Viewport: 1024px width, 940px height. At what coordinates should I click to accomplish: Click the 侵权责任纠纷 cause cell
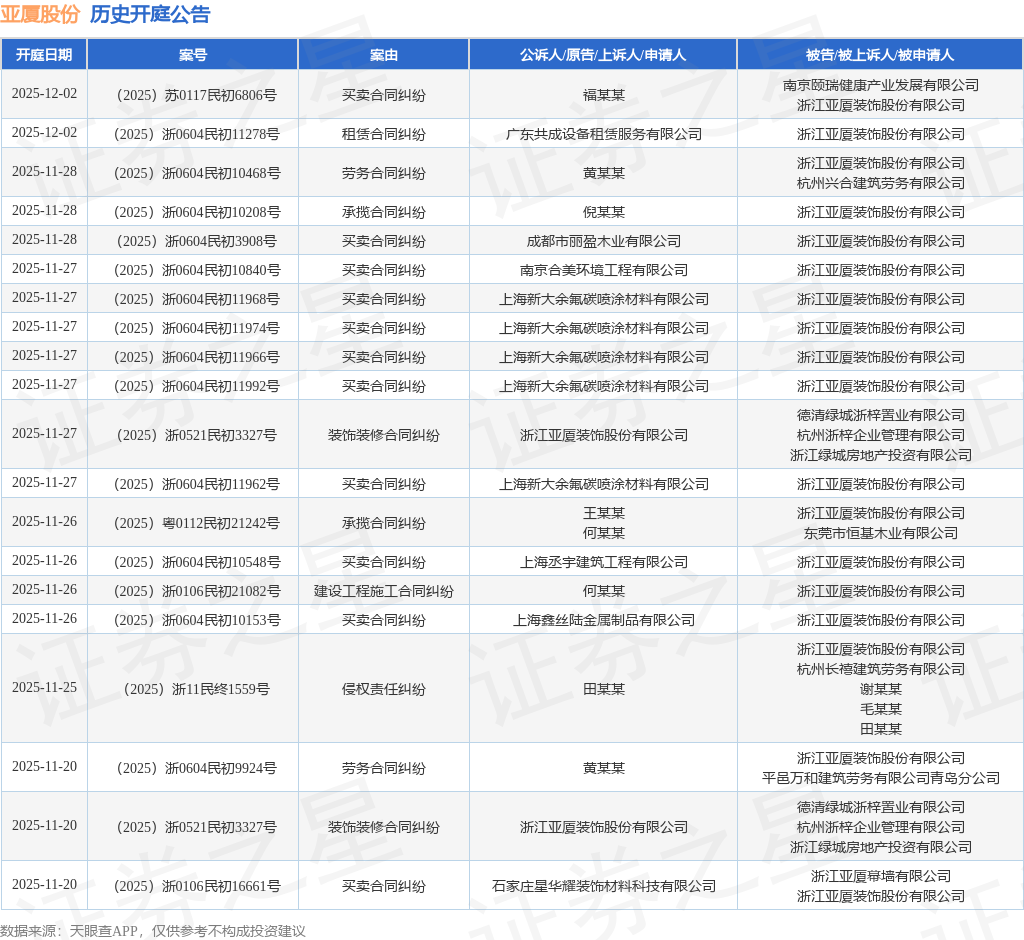(383, 689)
